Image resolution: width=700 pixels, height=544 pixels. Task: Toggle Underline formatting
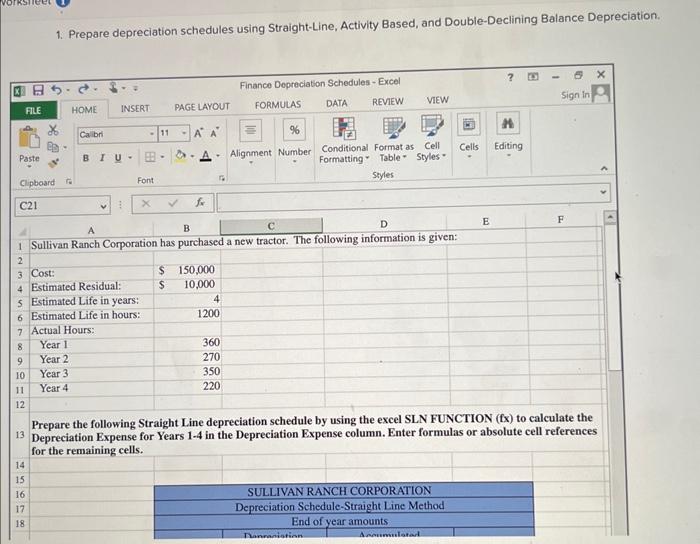click(118, 158)
